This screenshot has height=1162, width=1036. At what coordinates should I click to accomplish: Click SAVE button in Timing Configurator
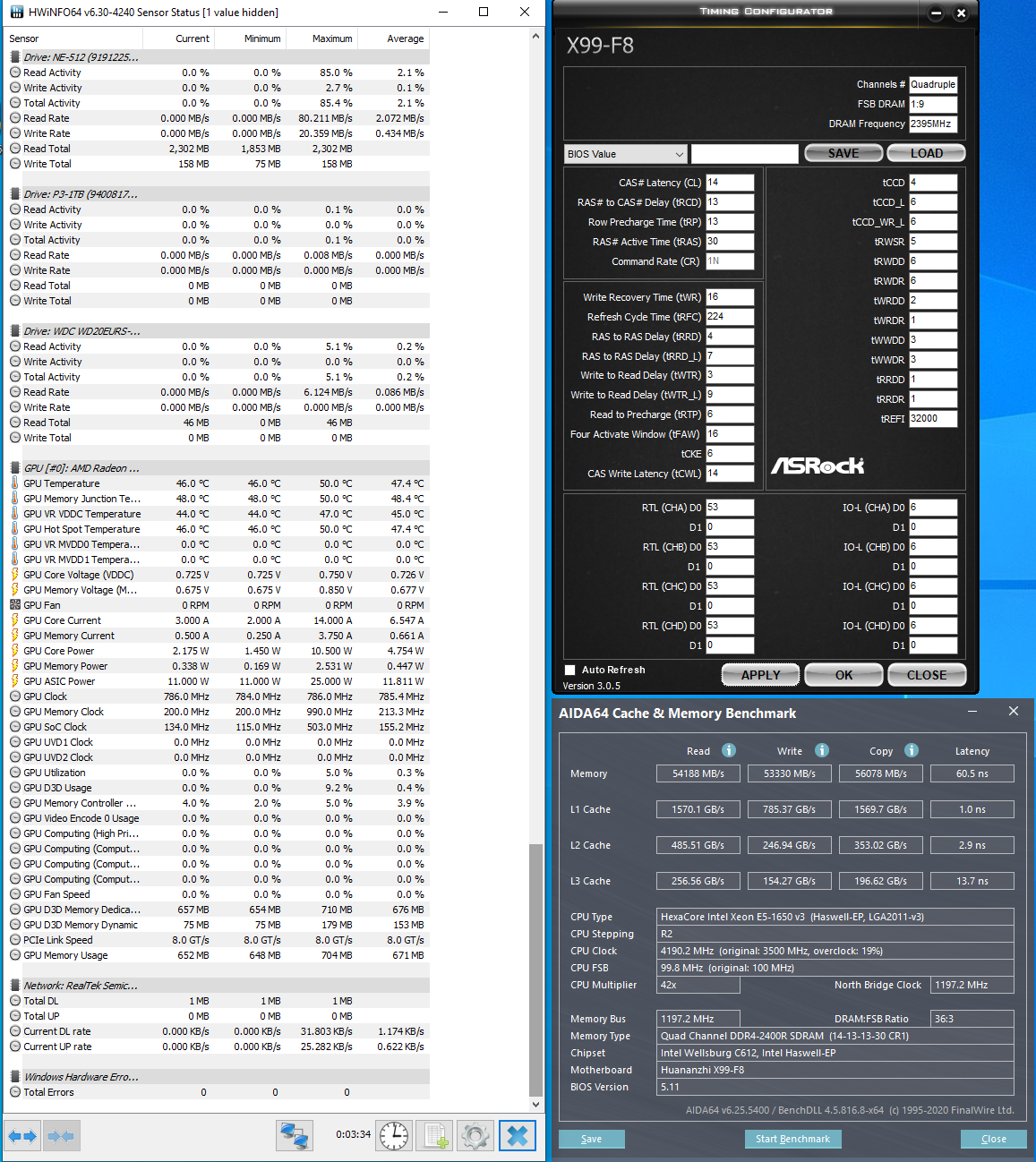coord(843,153)
